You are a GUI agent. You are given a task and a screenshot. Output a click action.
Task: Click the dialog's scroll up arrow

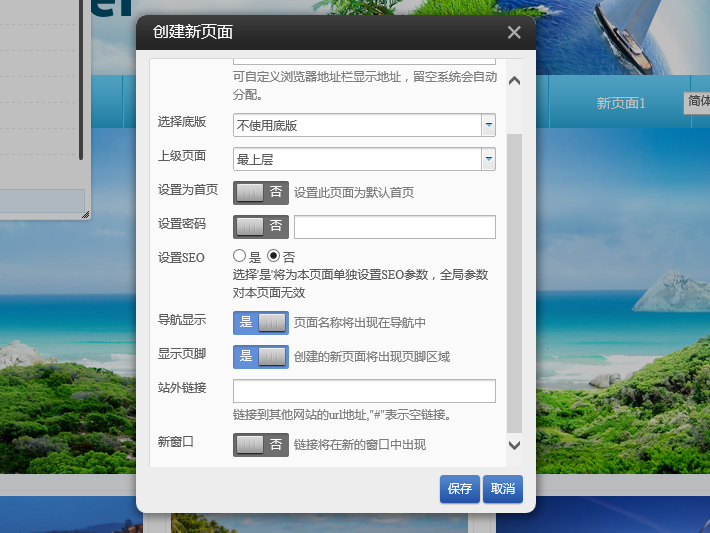[515, 81]
